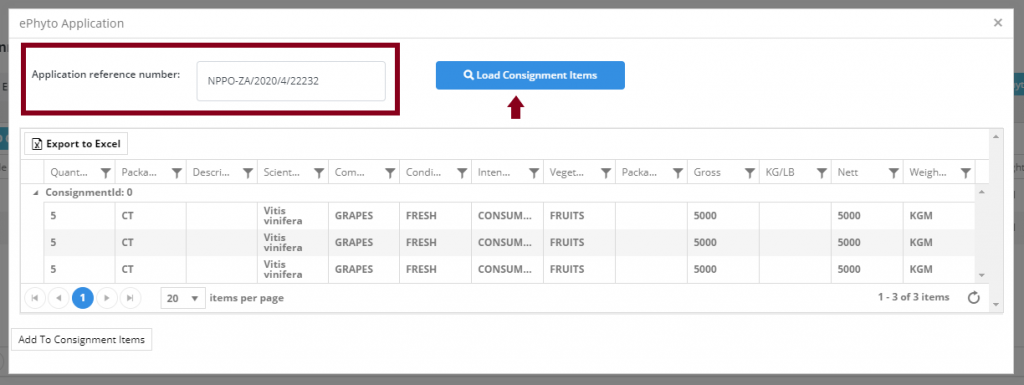1024x385 pixels.
Task: Refresh the consignment items grid
Action: (x=974, y=298)
